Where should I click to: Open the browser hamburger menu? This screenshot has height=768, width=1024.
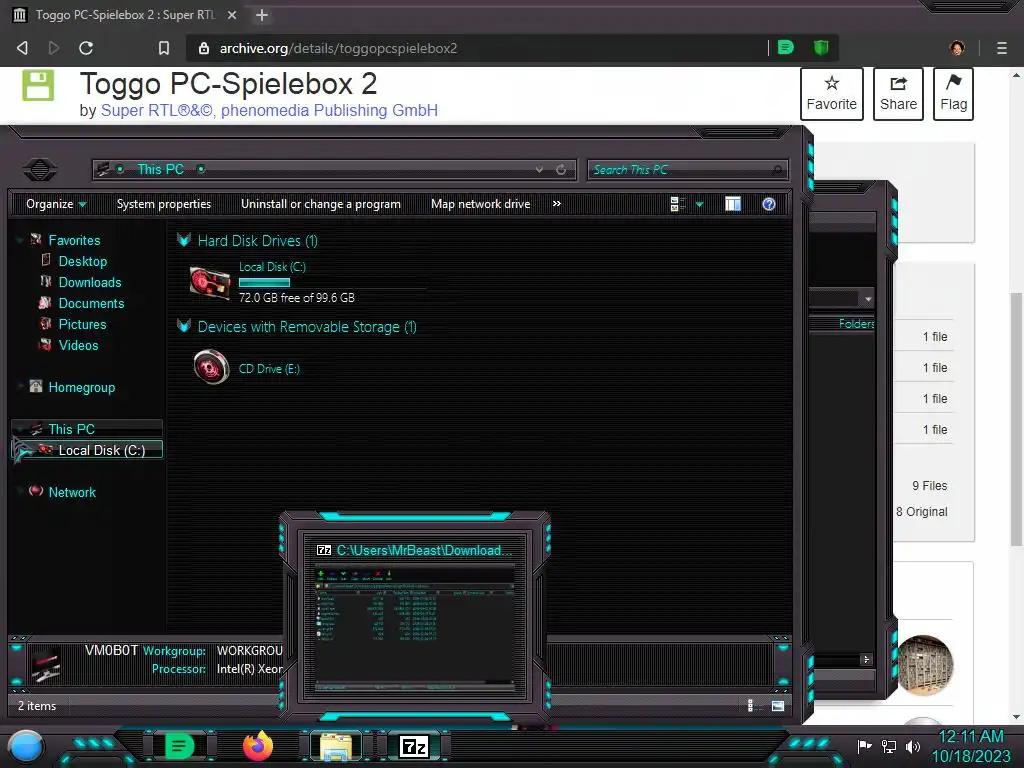click(1002, 48)
